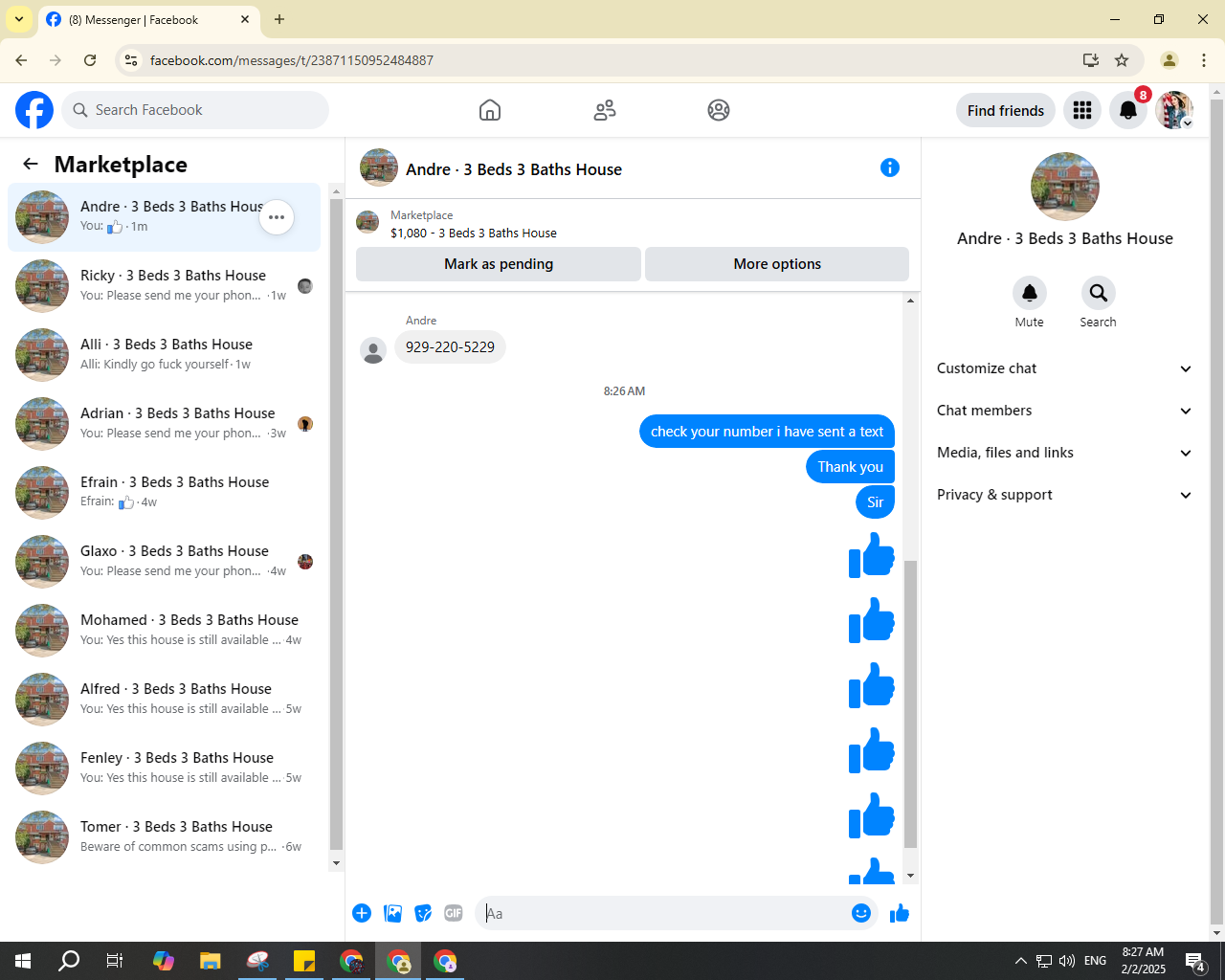Click the 'check your number' message bubble

767,432
